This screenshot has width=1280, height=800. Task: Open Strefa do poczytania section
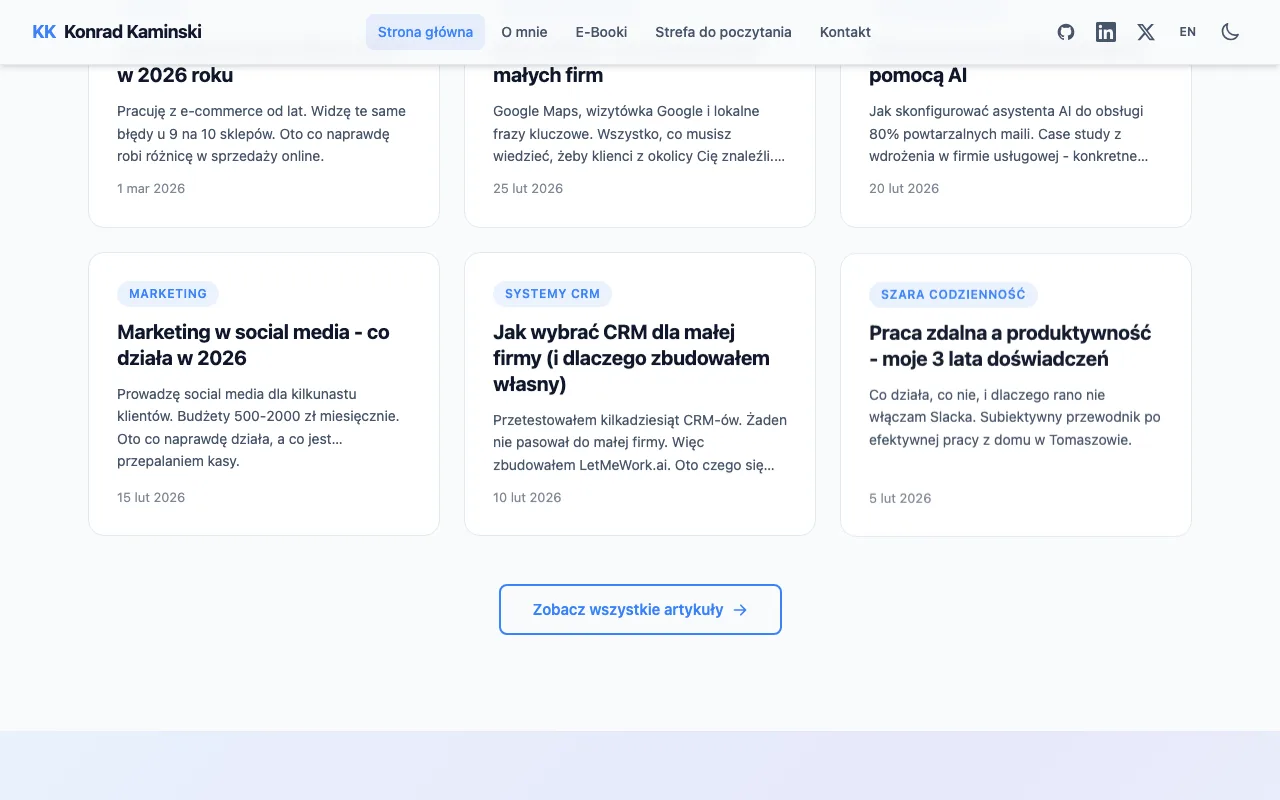[x=723, y=32]
